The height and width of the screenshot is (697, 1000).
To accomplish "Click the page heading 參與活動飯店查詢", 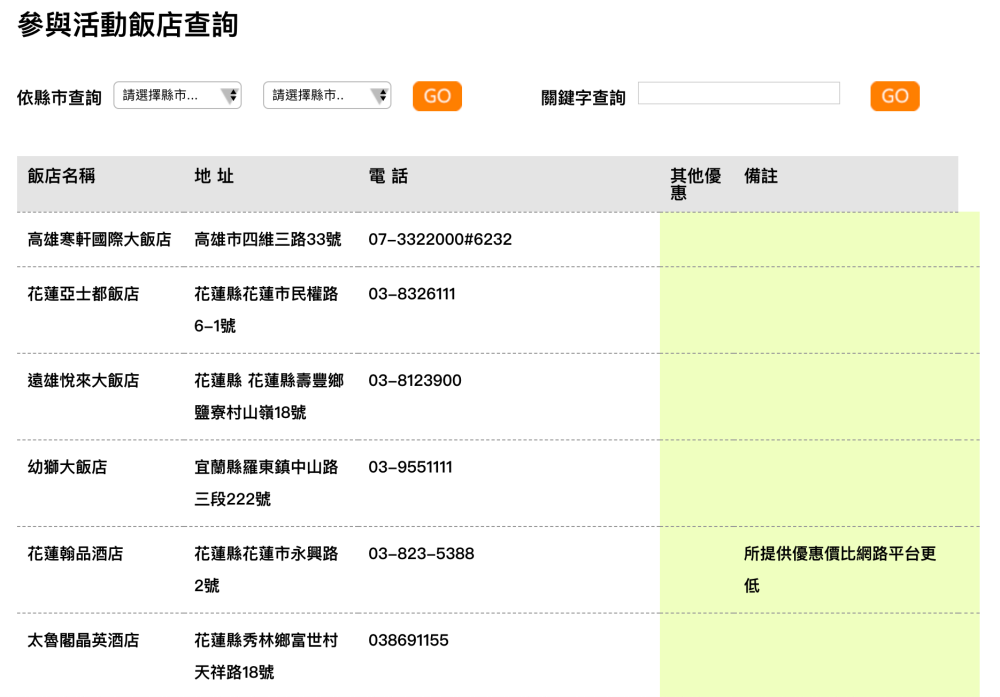I will pyautogui.click(x=128, y=25).
